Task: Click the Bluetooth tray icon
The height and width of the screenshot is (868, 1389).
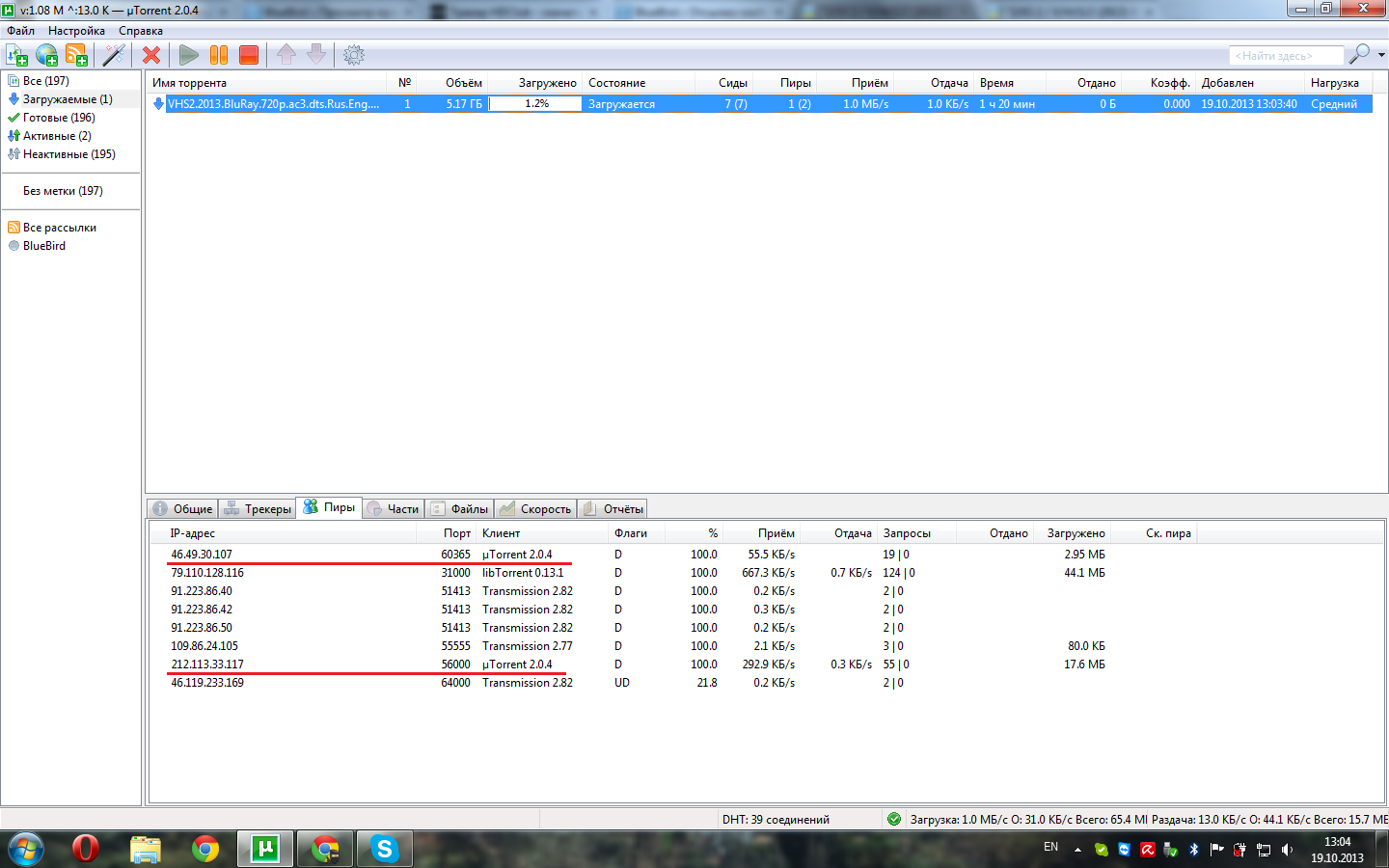Action: pyautogui.click(x=1193, y=850)
